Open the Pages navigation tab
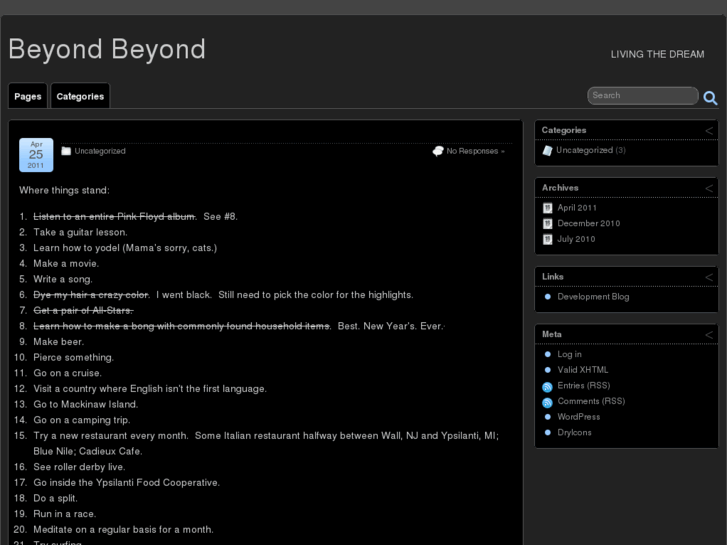727x545 pixels. (x=28, y=96)
